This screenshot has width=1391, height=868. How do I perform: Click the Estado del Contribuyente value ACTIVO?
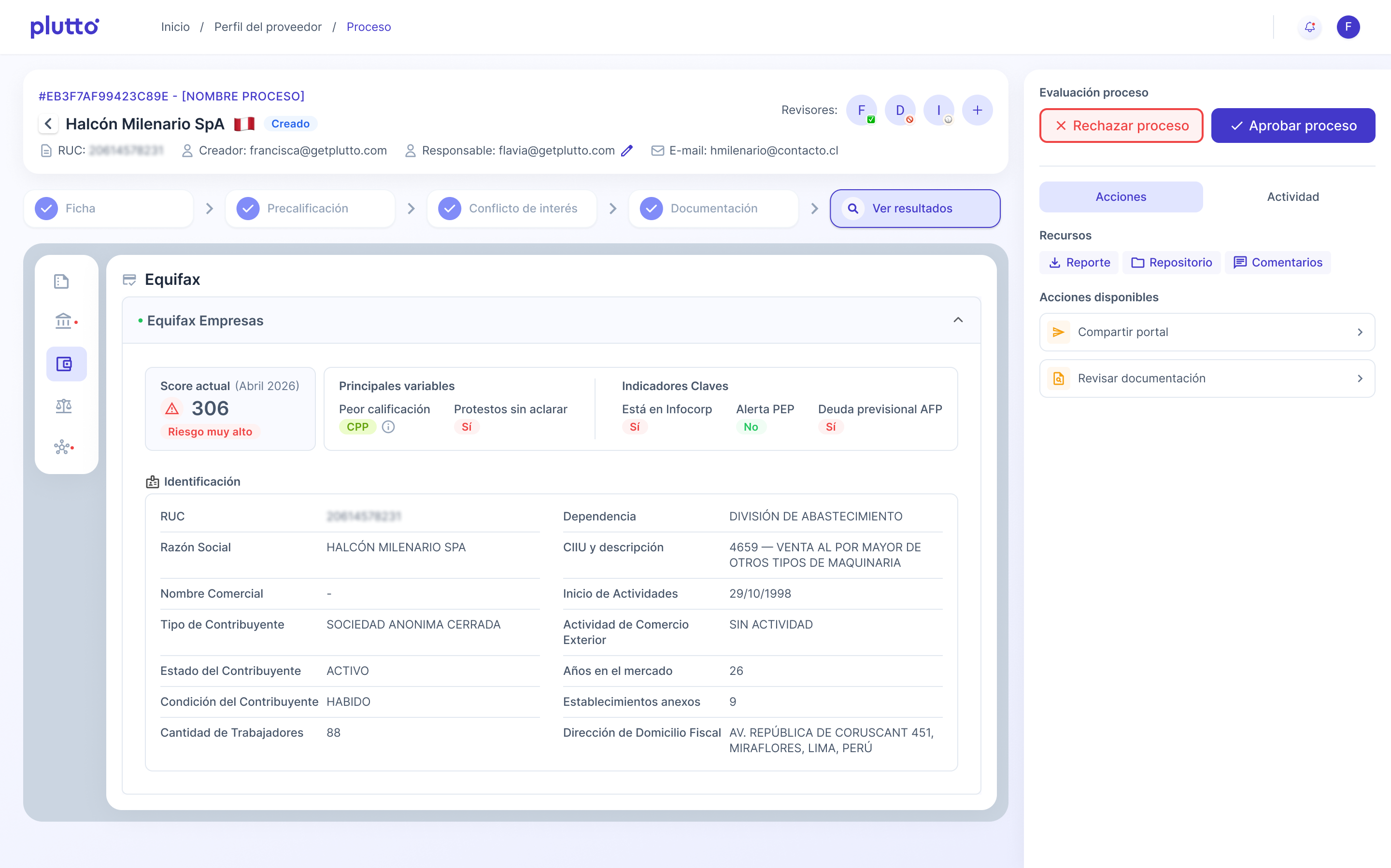(347, 671)
